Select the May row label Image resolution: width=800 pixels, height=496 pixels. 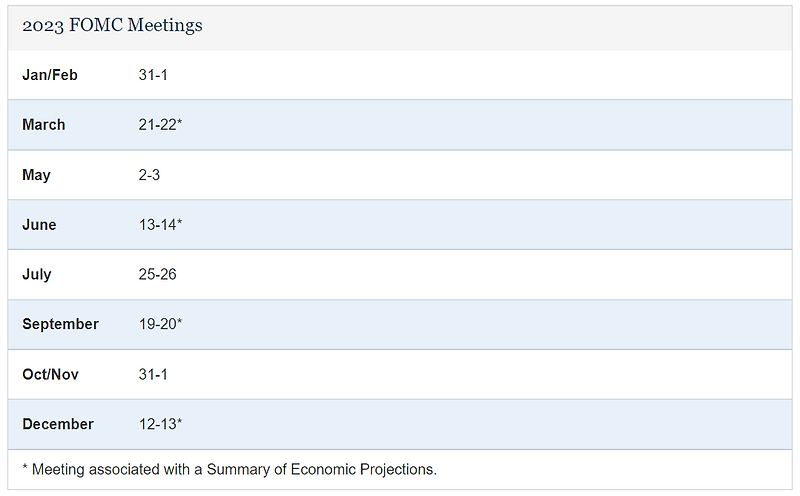click(36, 175)
